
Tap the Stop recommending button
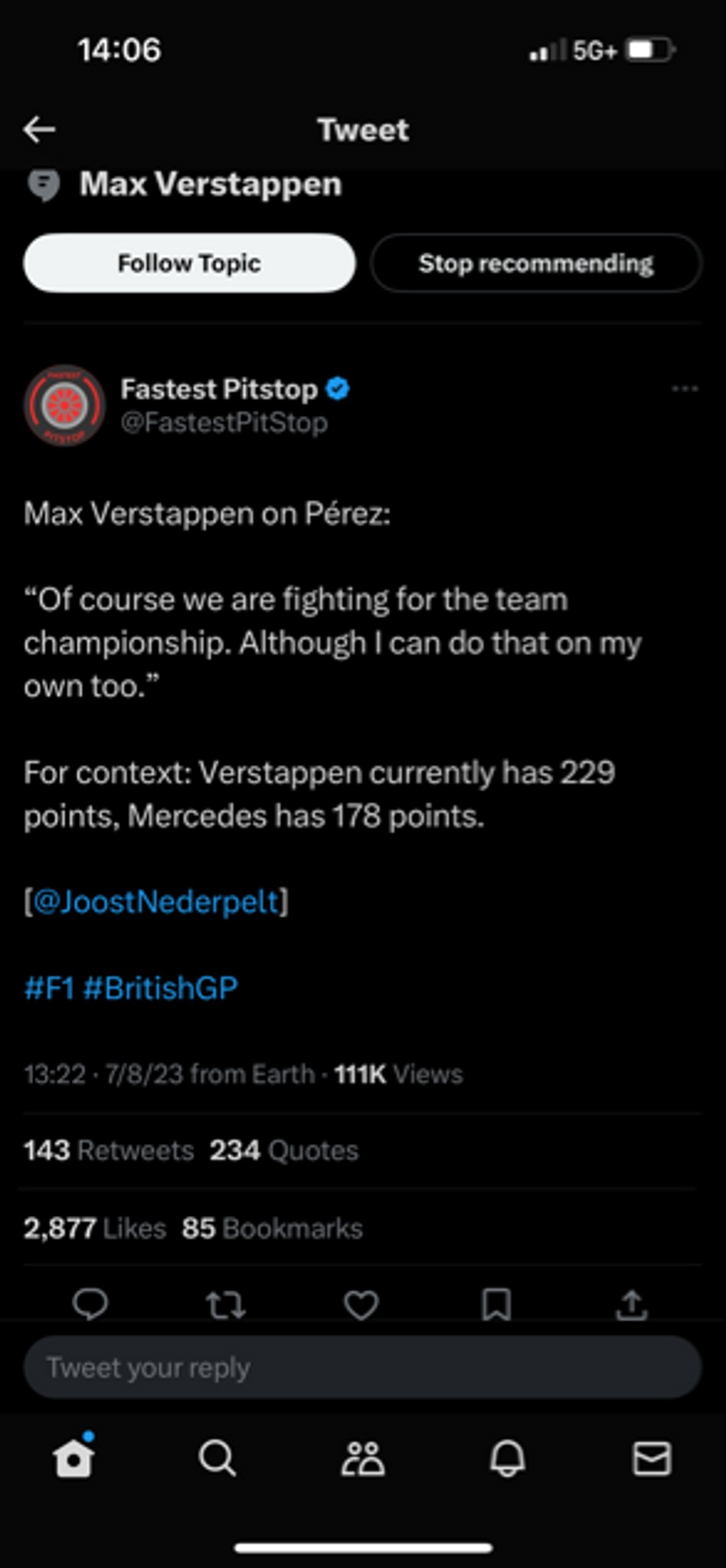pos(536,263)
